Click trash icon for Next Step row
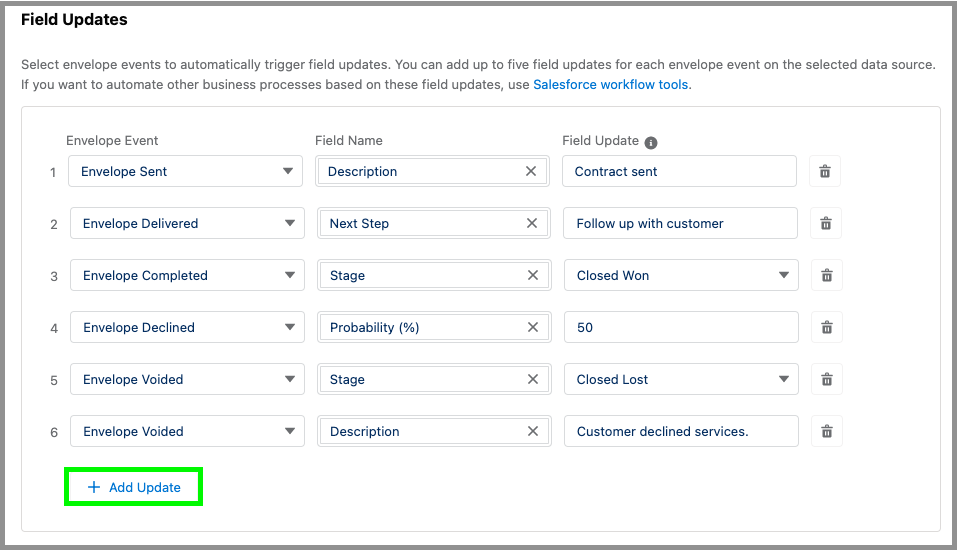Screen dimensions: 958x550 826,223
